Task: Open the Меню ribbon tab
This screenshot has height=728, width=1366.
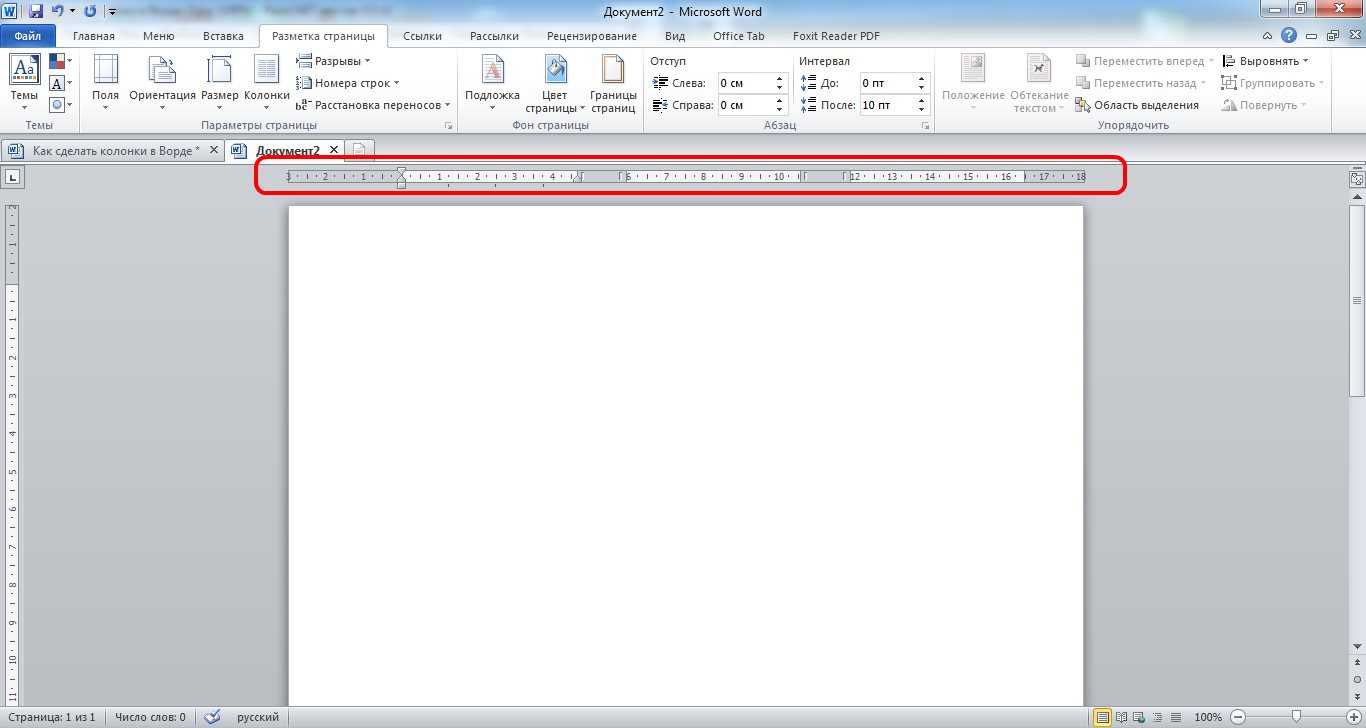Action: click(x=158, y=36)
